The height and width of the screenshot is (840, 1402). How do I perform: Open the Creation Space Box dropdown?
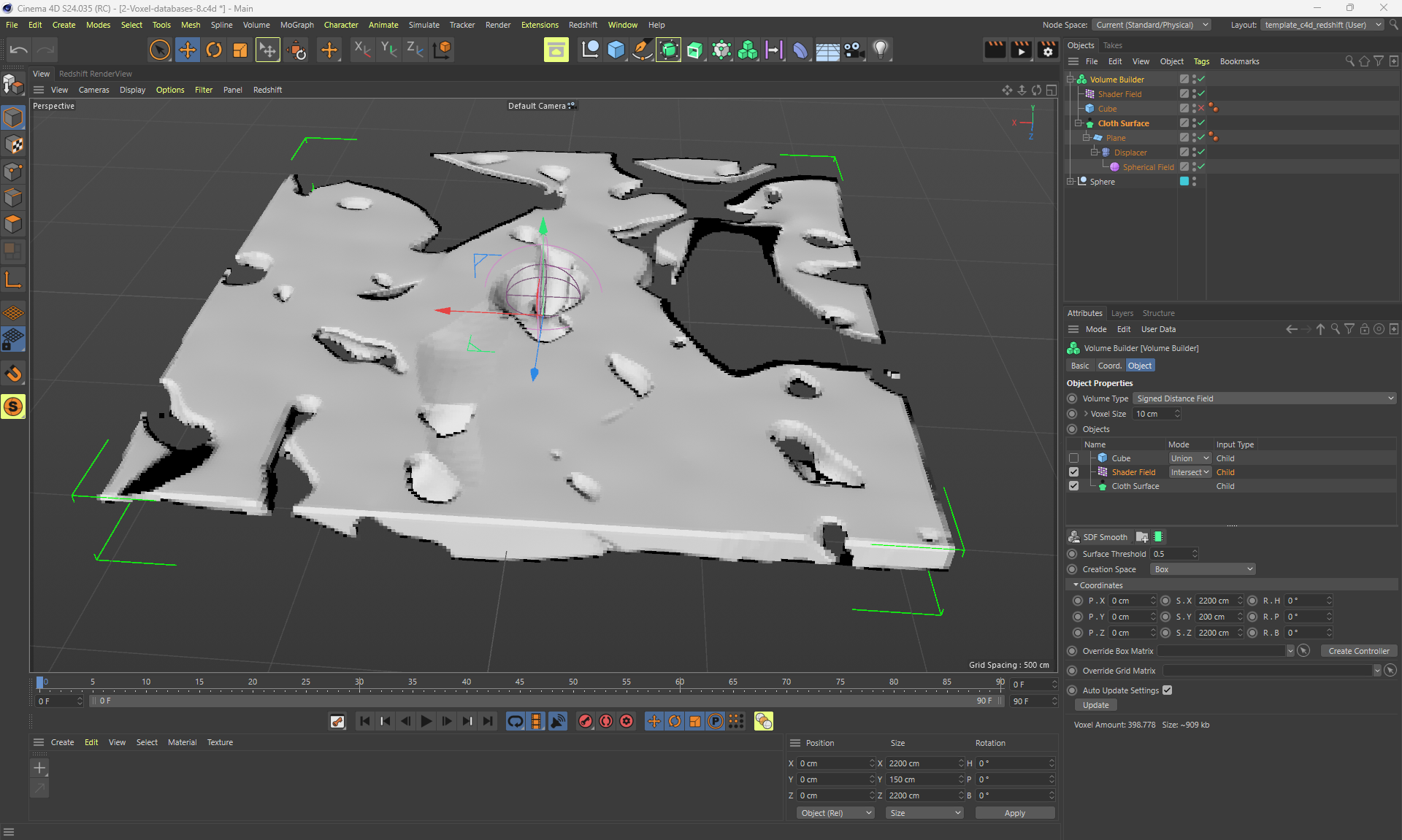[1203, 569]
